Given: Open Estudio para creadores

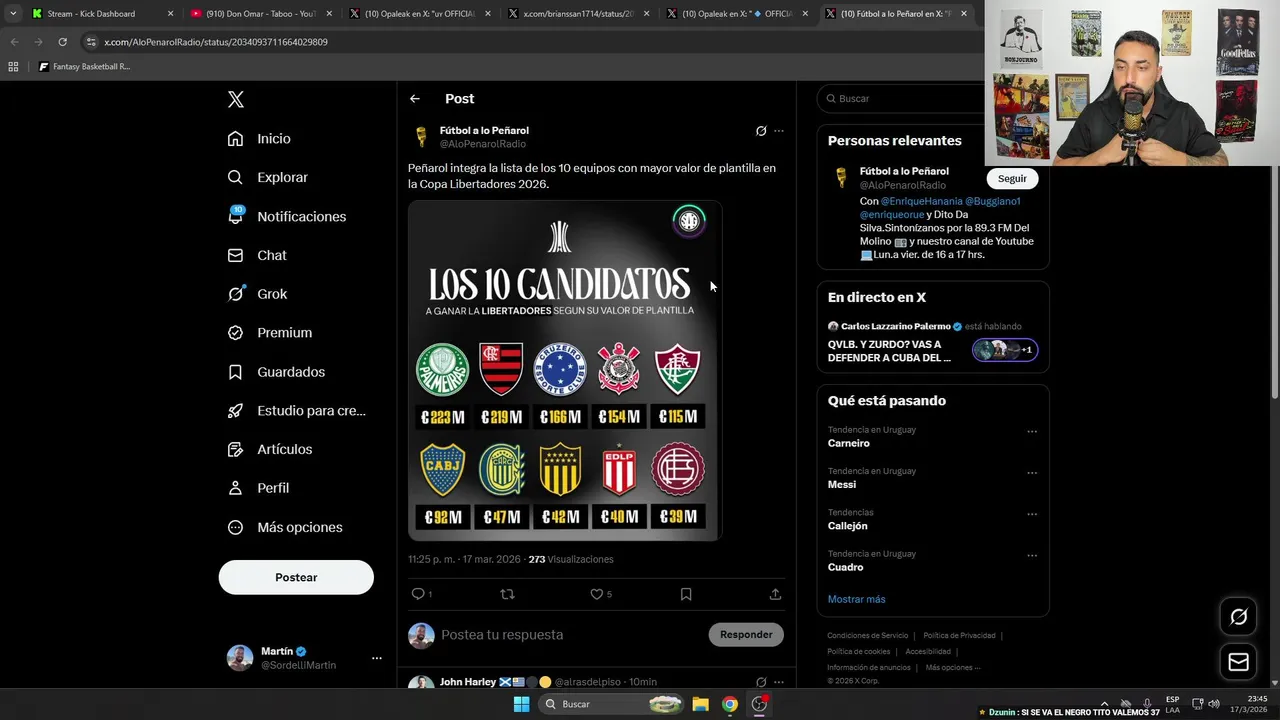Looking at the screenshot, I should [296, 410].
